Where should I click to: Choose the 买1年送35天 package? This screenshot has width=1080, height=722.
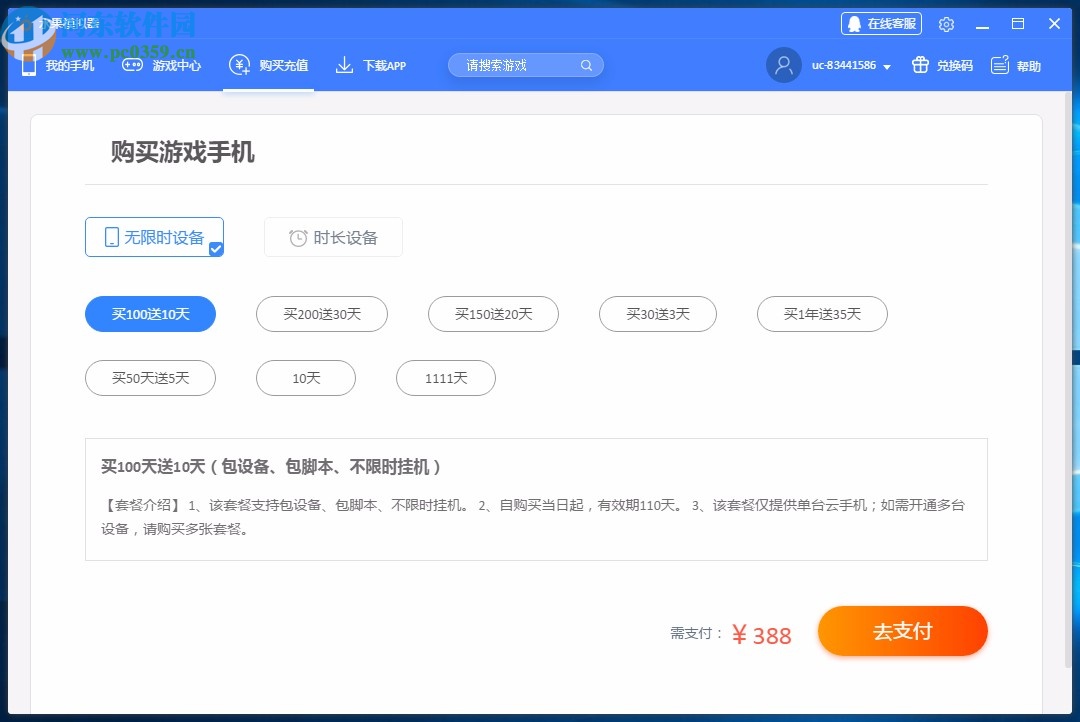tap(822, 314)
